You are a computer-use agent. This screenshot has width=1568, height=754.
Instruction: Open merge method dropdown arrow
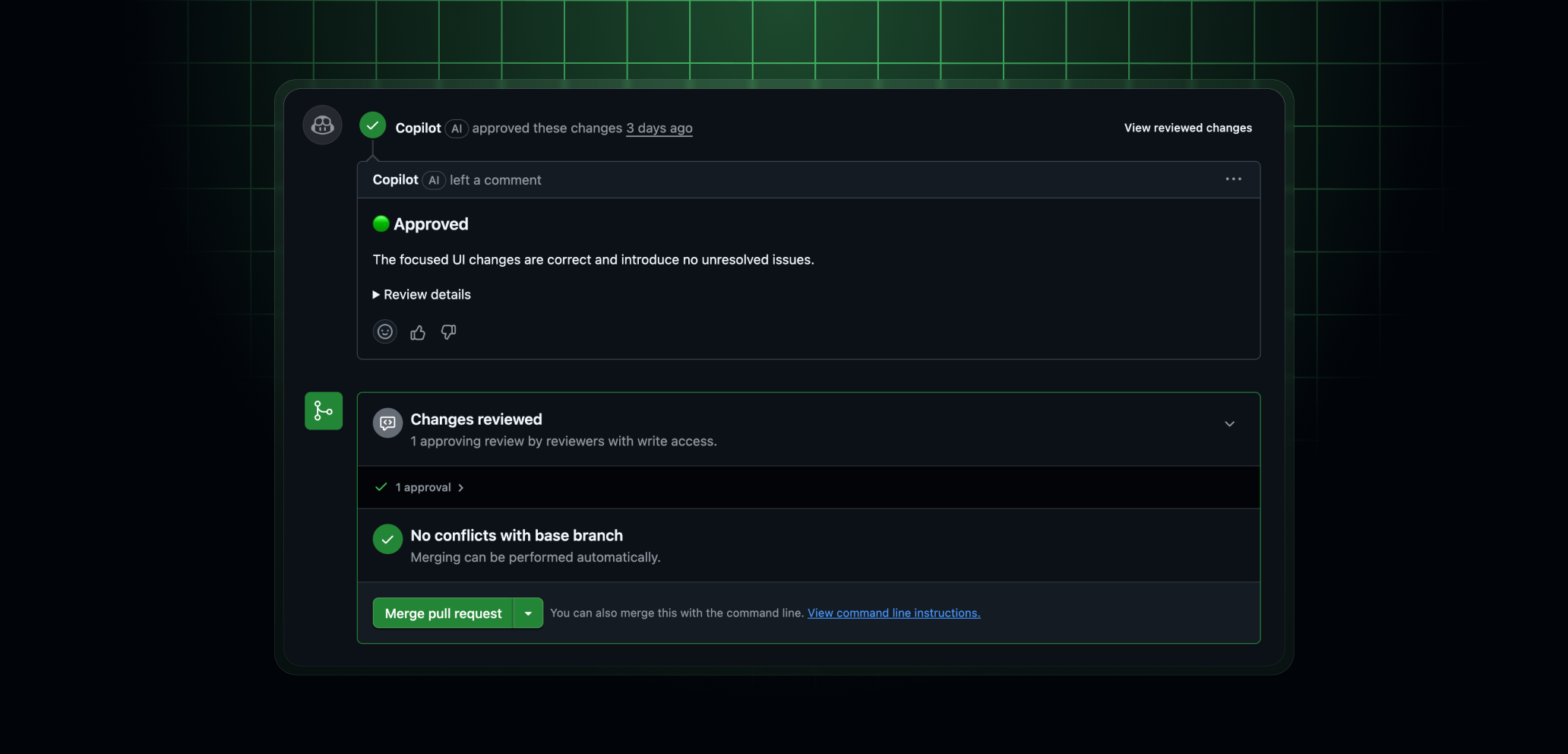click(528, 613)
